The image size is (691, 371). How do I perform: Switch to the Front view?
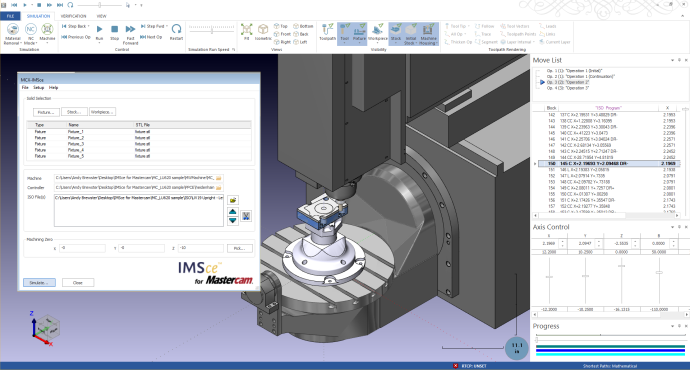tap(282, 34)
